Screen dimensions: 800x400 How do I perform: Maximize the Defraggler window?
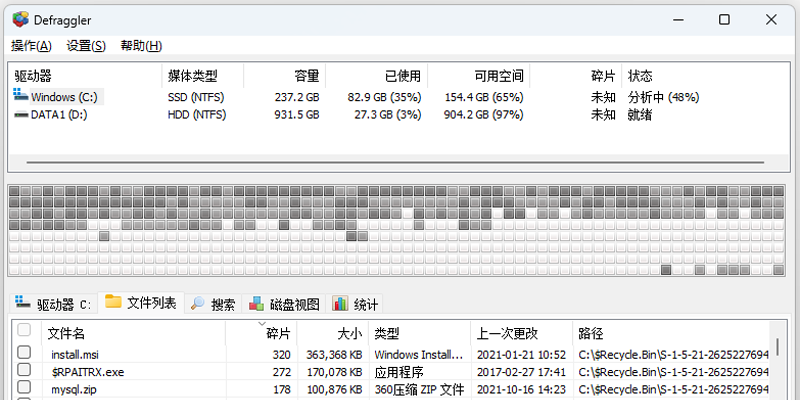coord(724,20)
